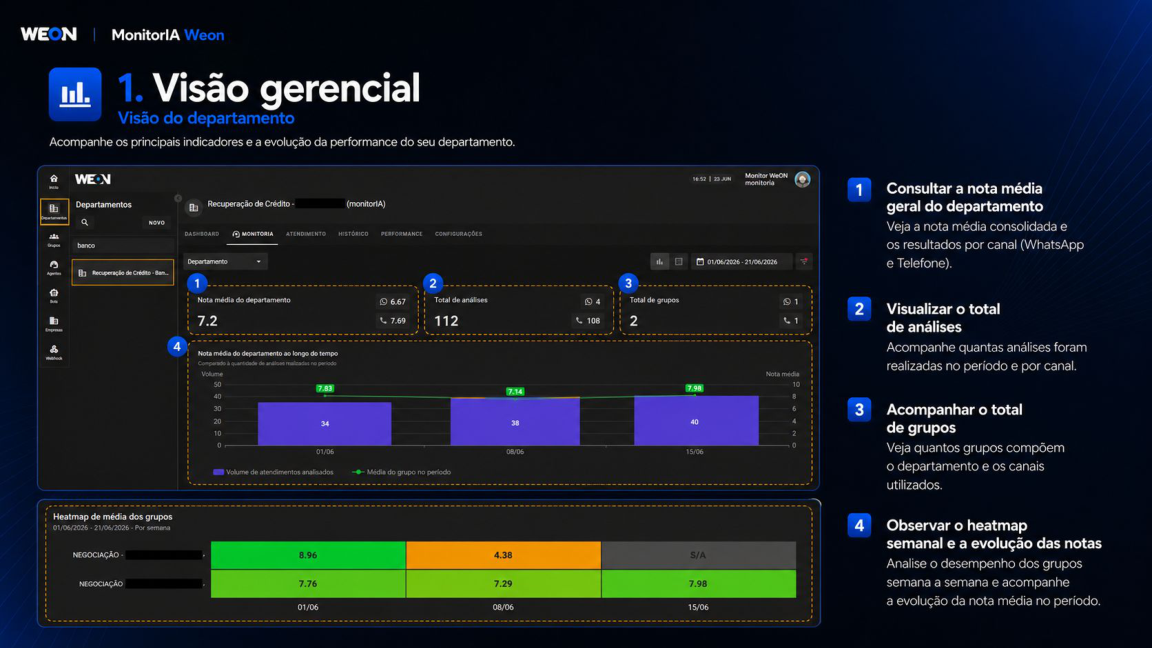Click the 112 total analyses value

click(x=446, y=321)
